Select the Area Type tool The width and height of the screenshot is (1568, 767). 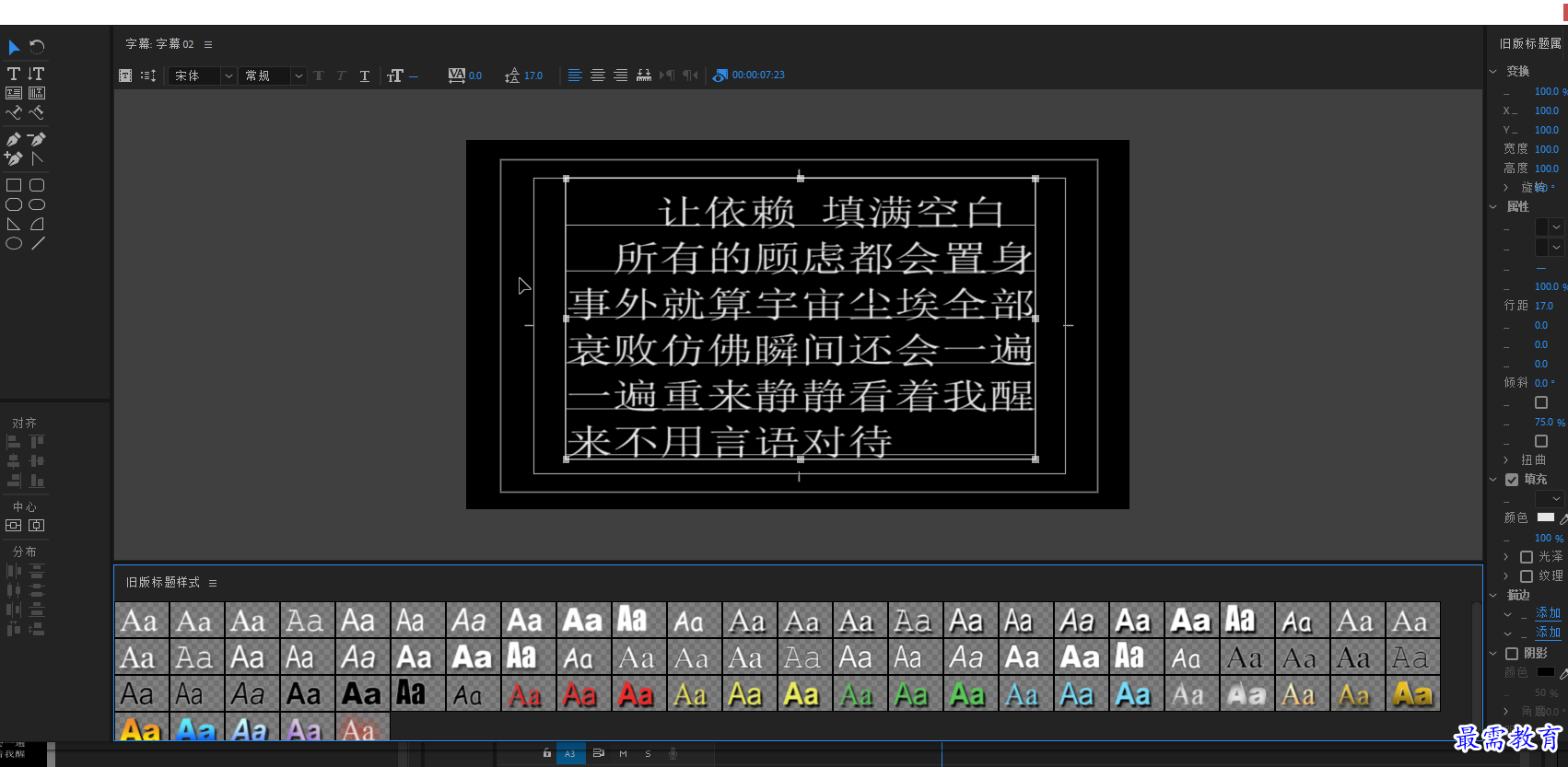pos(14,93)
